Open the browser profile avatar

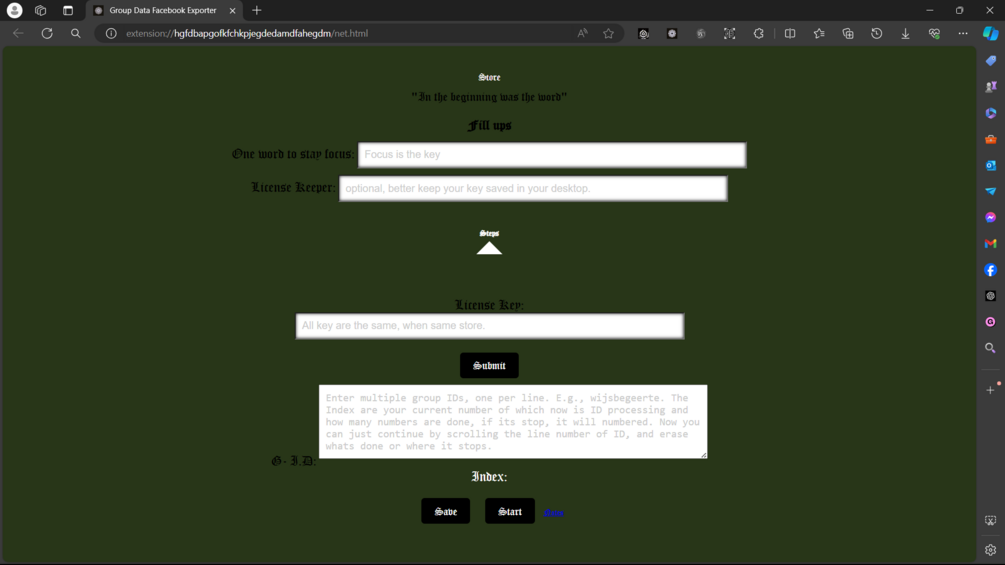click(x=14, y=10)
